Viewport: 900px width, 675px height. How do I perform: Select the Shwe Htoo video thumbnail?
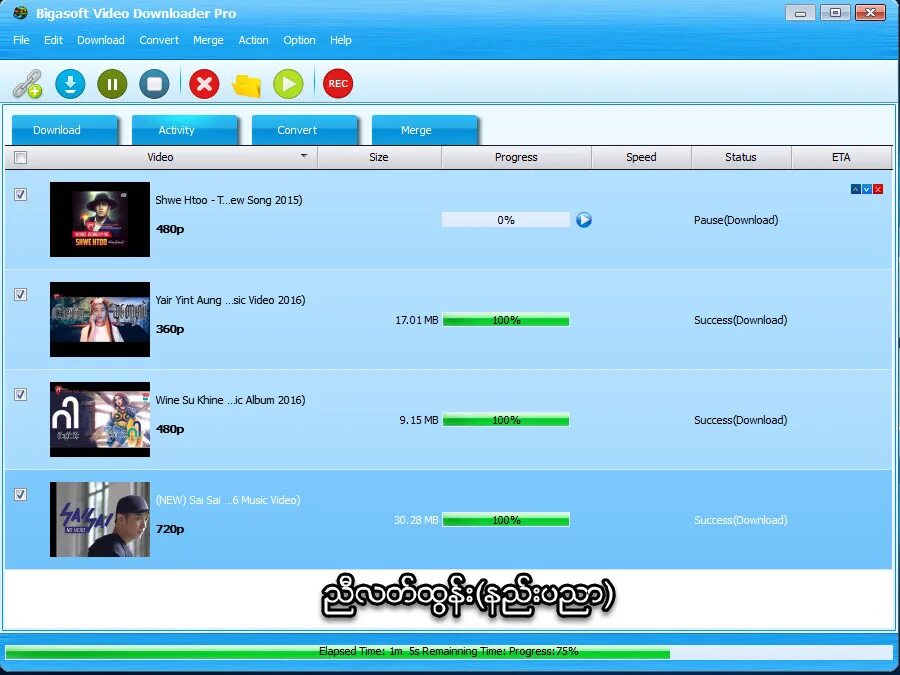pos(100,219)
